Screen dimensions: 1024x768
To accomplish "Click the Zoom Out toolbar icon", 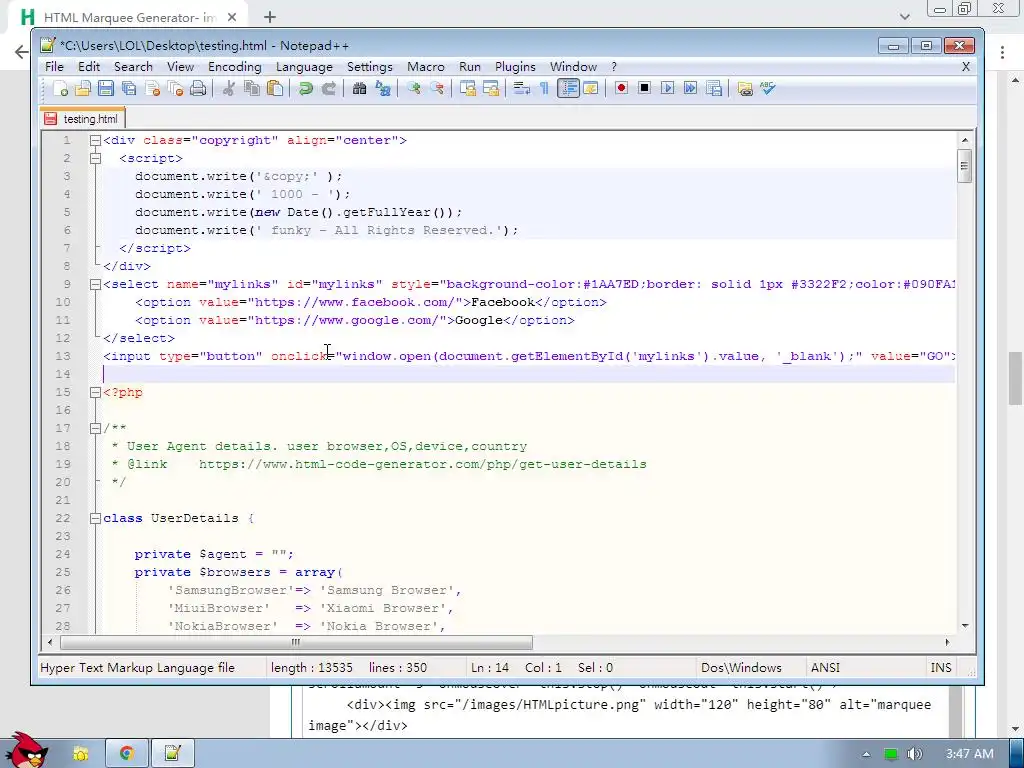I will tap(437, 89).
